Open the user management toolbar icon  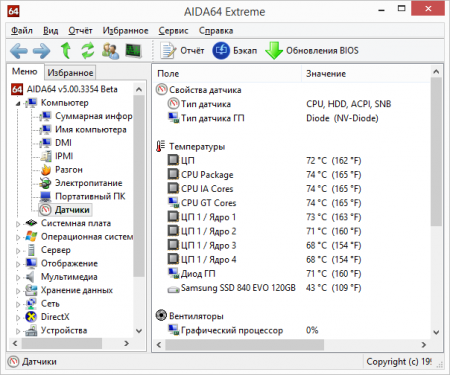pos(110,51)
